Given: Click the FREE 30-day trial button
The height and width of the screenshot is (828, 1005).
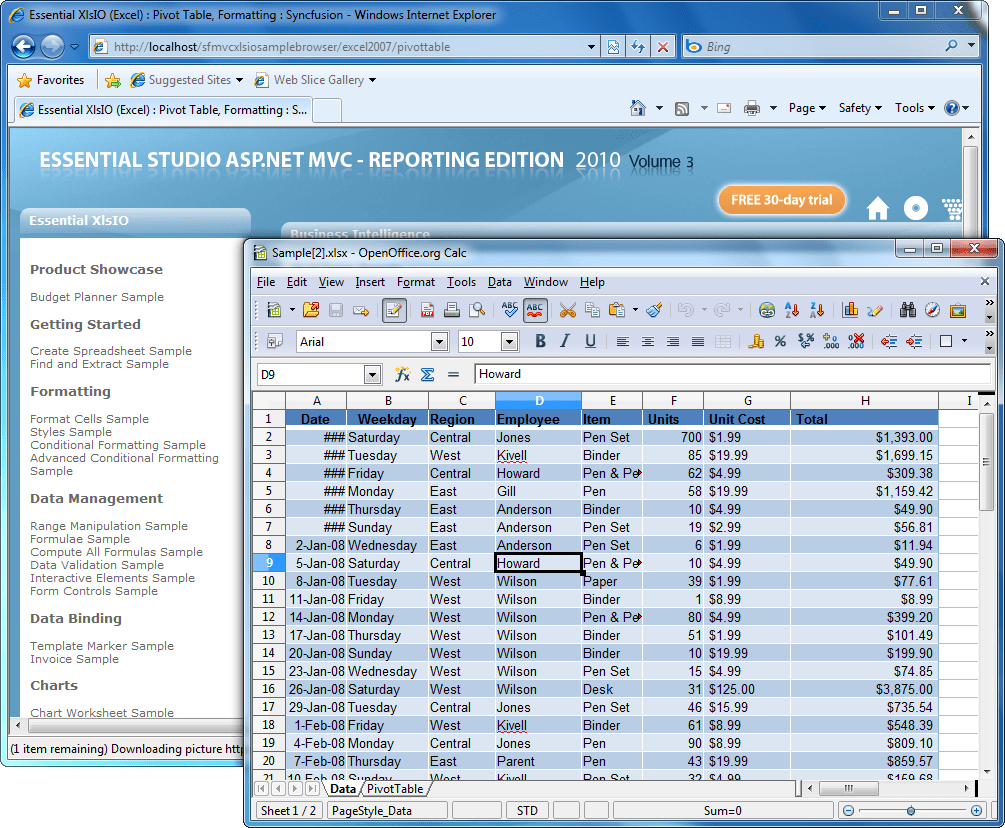Looking at the screenshot, I should click(781, 200).
